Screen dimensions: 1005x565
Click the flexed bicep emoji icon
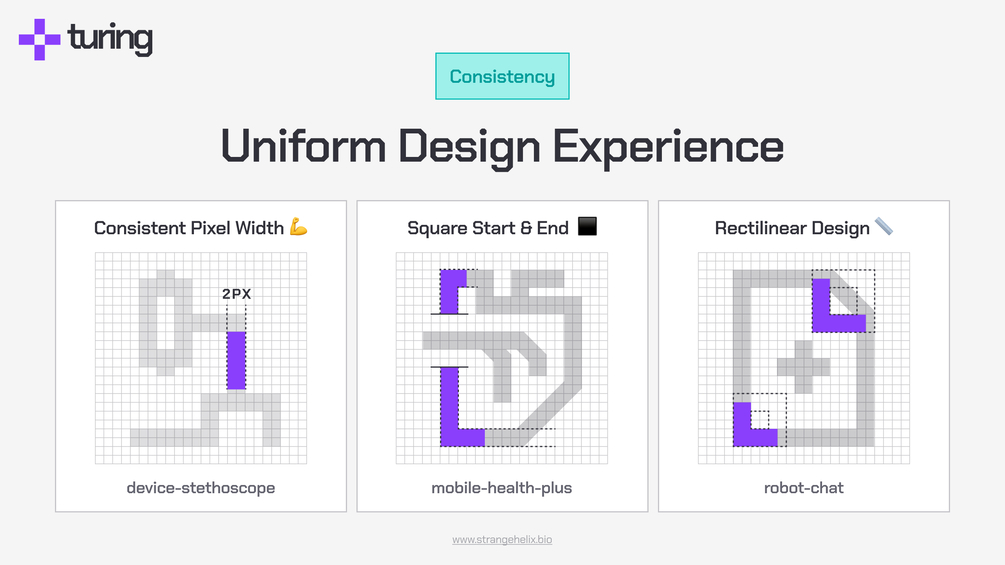pyautogui.click(x=299, y=227)
